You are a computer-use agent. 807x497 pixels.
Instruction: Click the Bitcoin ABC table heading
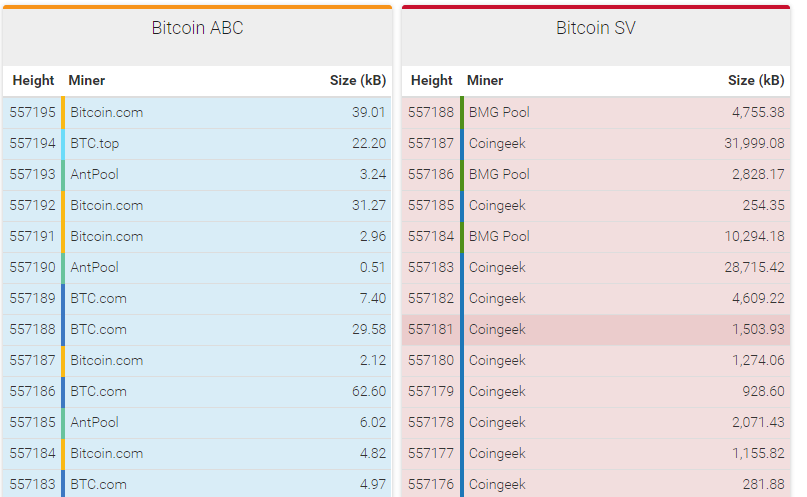pos(197,28)
